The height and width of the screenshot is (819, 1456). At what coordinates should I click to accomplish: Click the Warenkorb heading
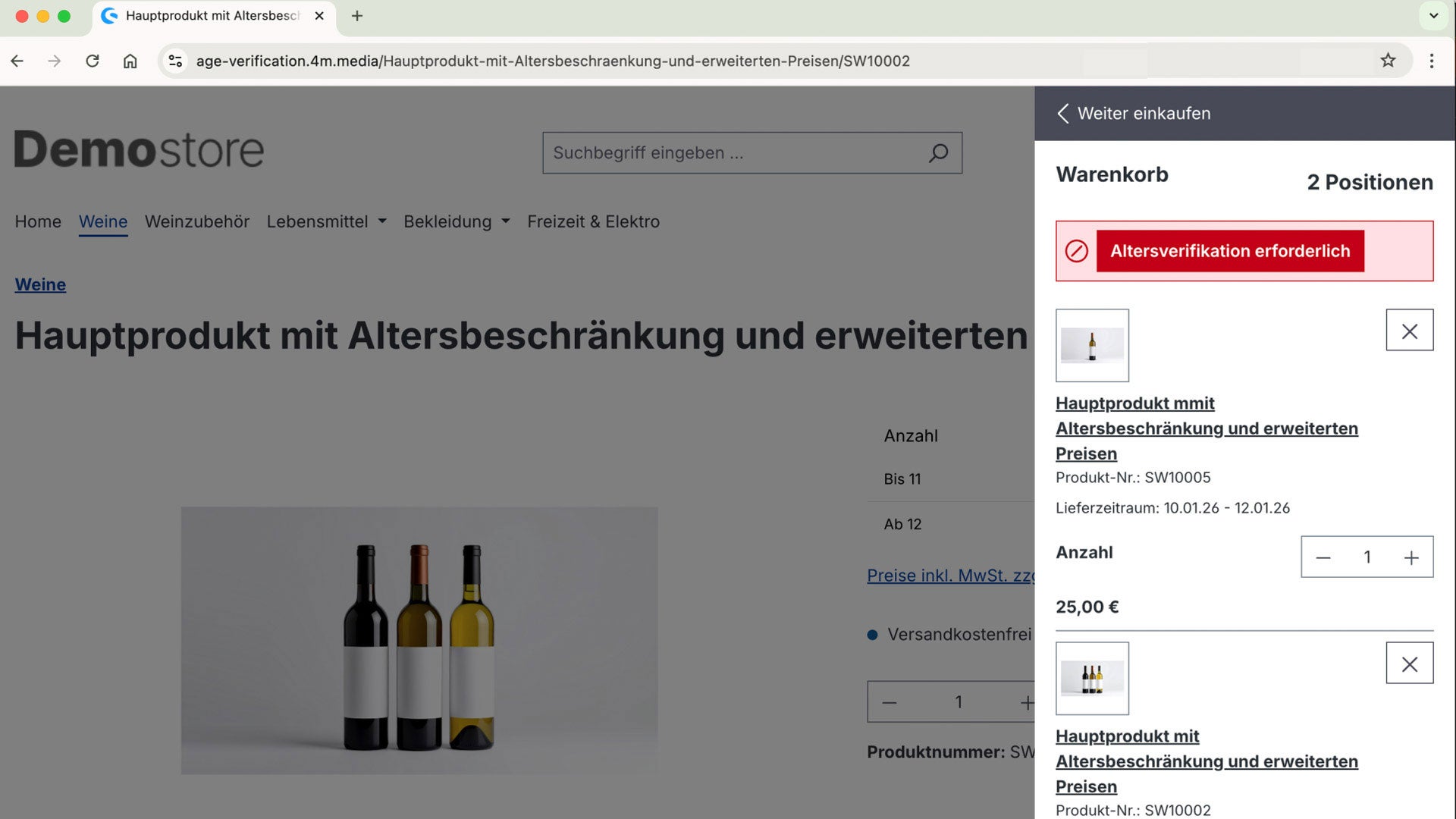(x=1112, y=174)
